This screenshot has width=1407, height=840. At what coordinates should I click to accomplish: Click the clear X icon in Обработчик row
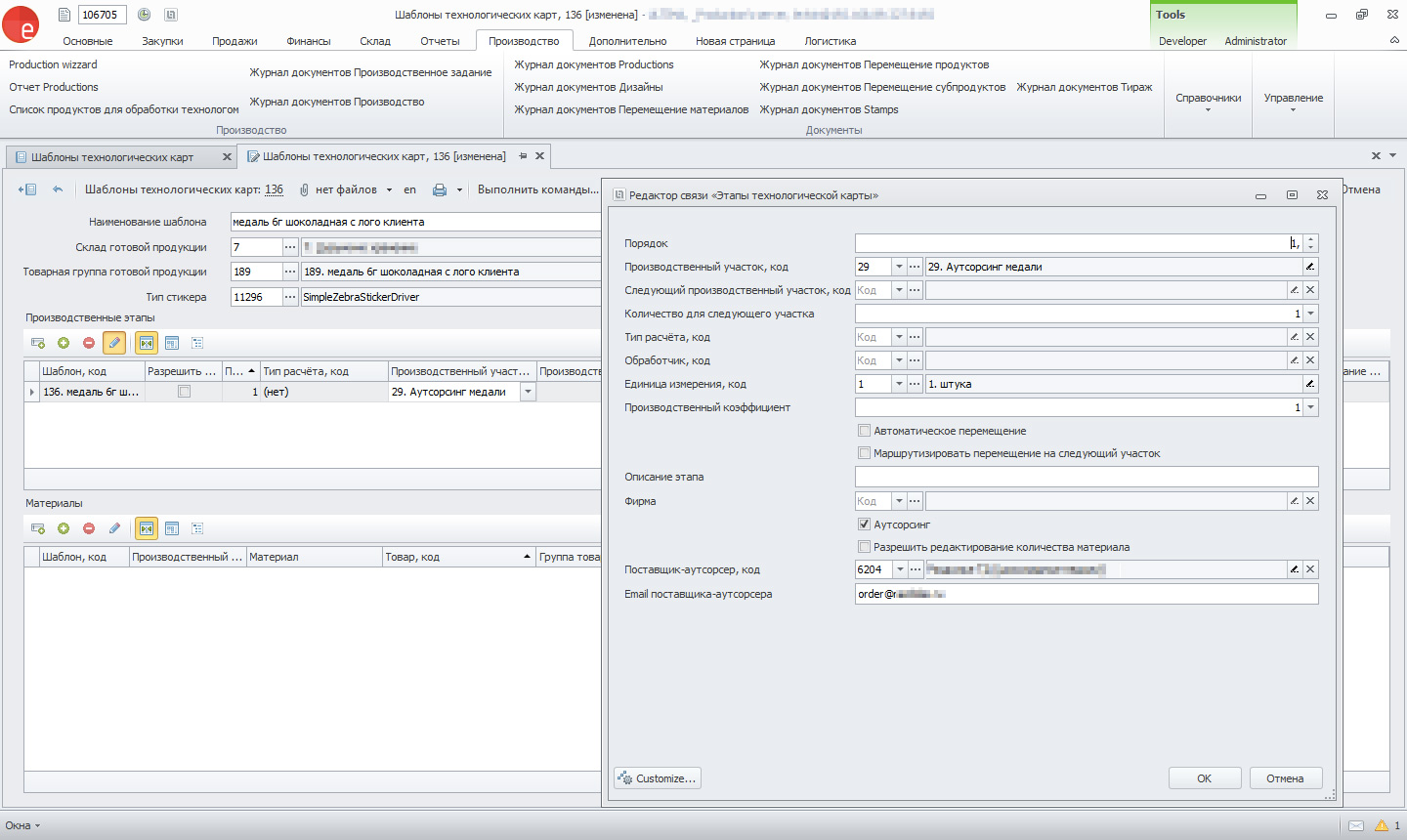[x=1310, y=360]
